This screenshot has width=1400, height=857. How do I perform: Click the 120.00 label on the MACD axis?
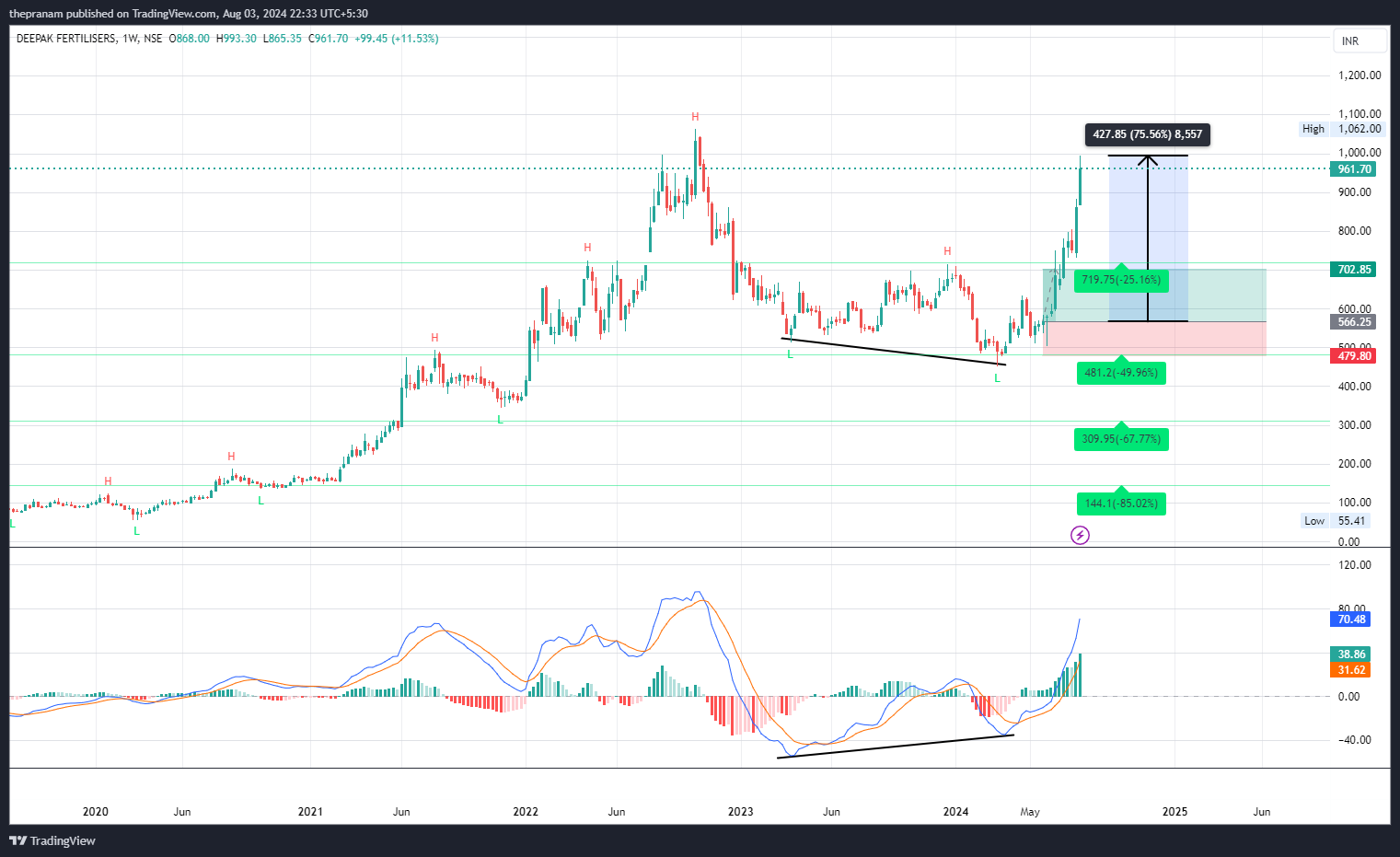pyautogui.click(x=1353, y=565)
